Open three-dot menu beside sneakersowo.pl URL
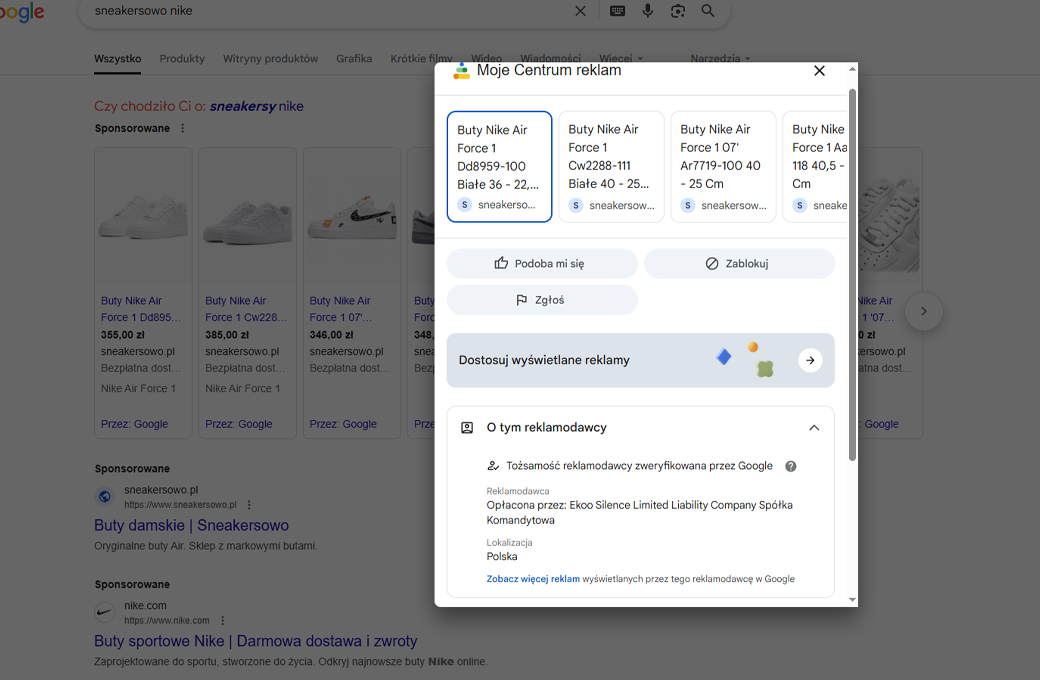The width and height of the screenshot is (1040, 680). pyautogui.click(x=249, y=505)
